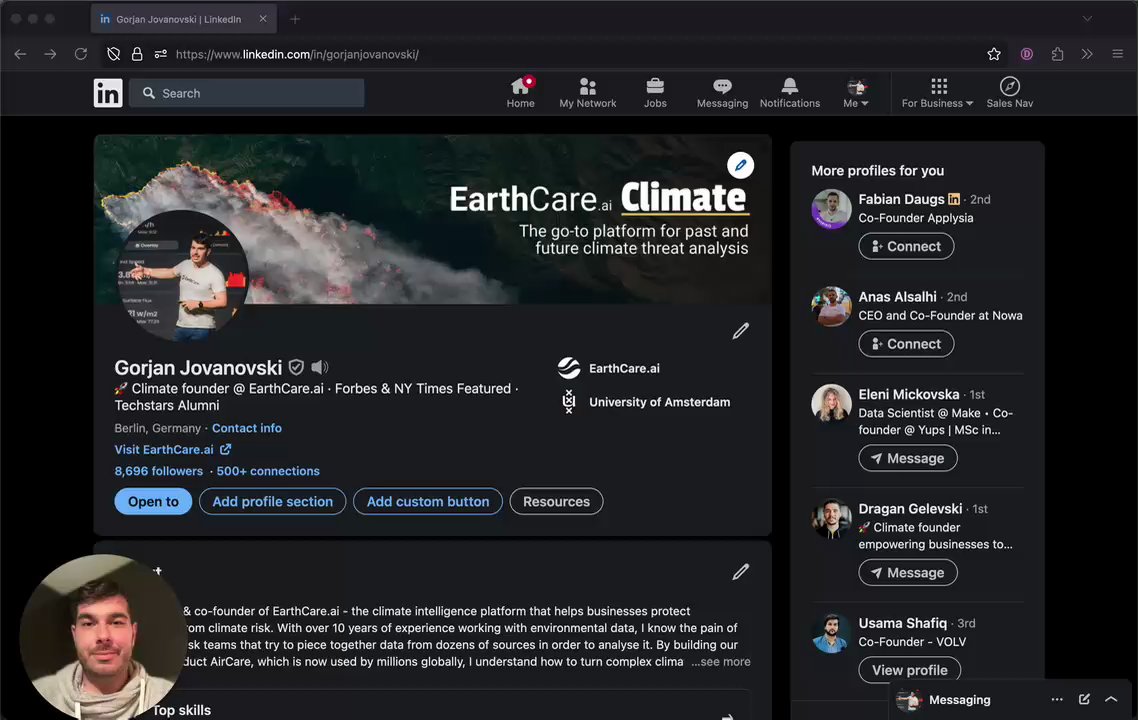Screen dimensions: 1138x720
Task: Open Fabian Daugs profile name
Action: click(901, 199)
